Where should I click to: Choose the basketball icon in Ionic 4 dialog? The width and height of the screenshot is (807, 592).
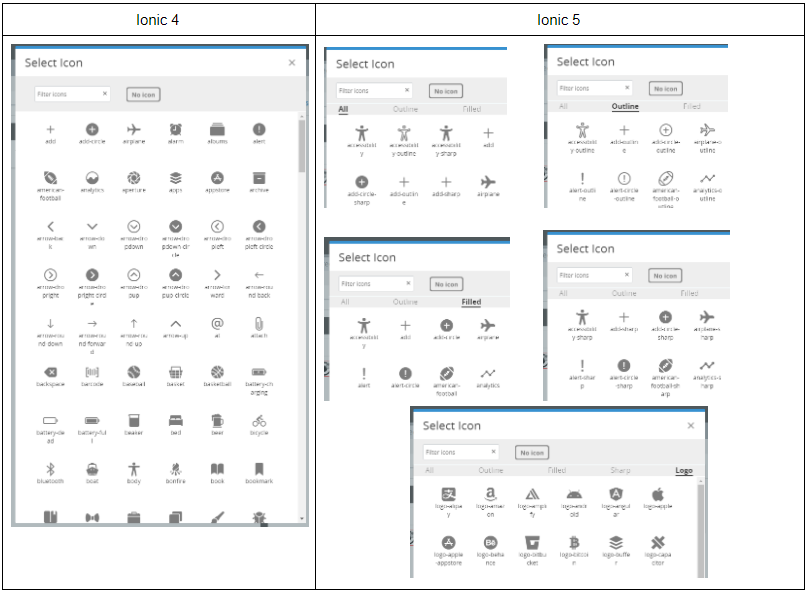click(217, 372)
